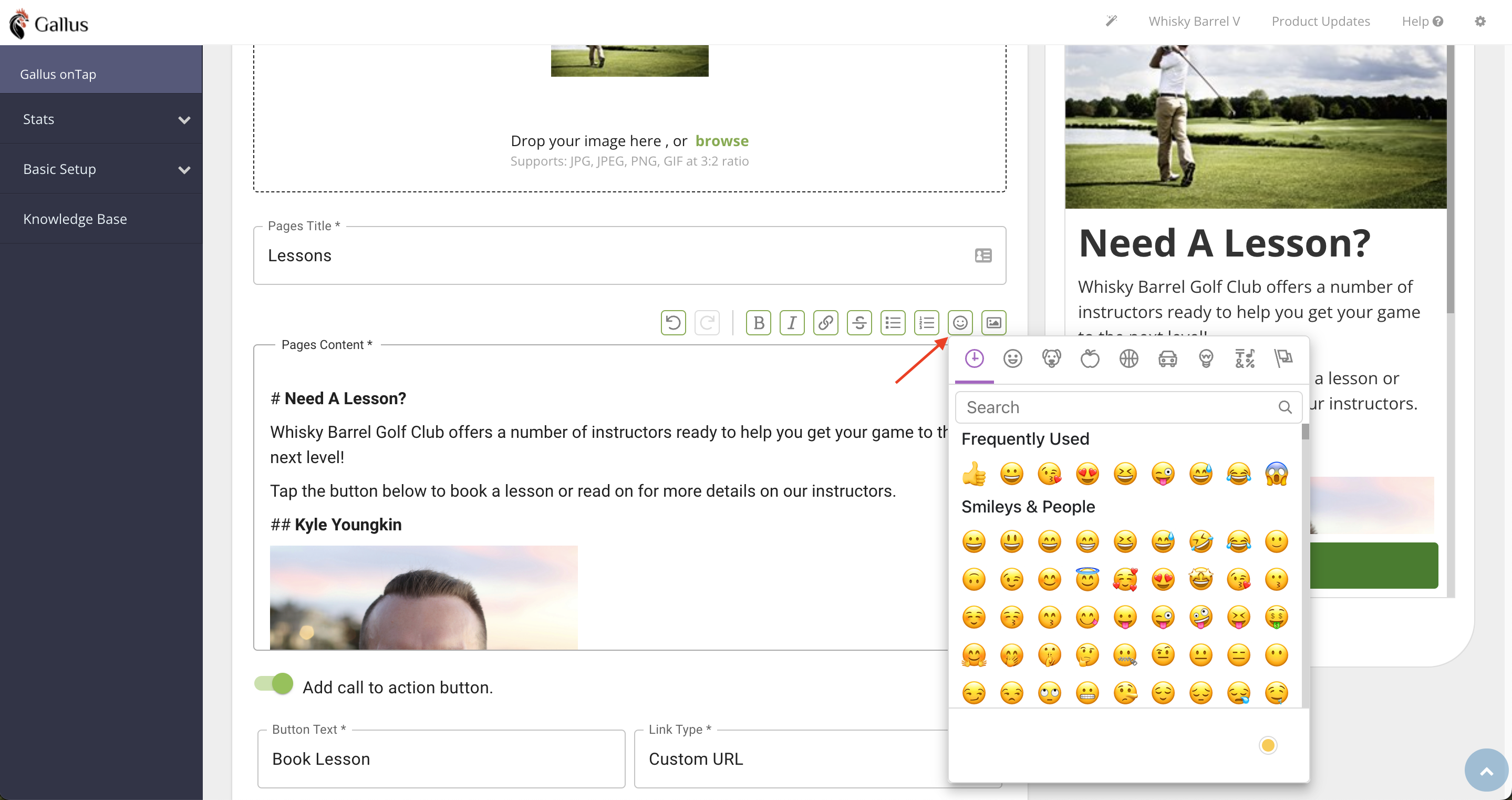
Task: Click the search magnifier in emoji picker
Action: 1285,407
